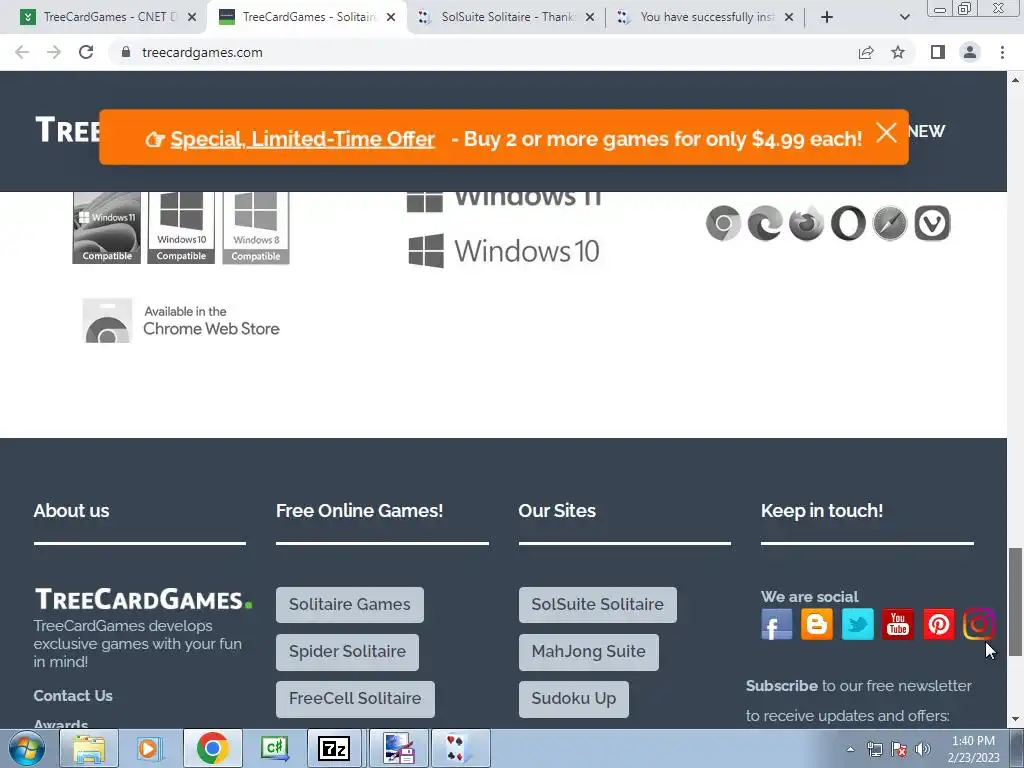Click the Vivaldi browser compatibility icon

point(932,223)
